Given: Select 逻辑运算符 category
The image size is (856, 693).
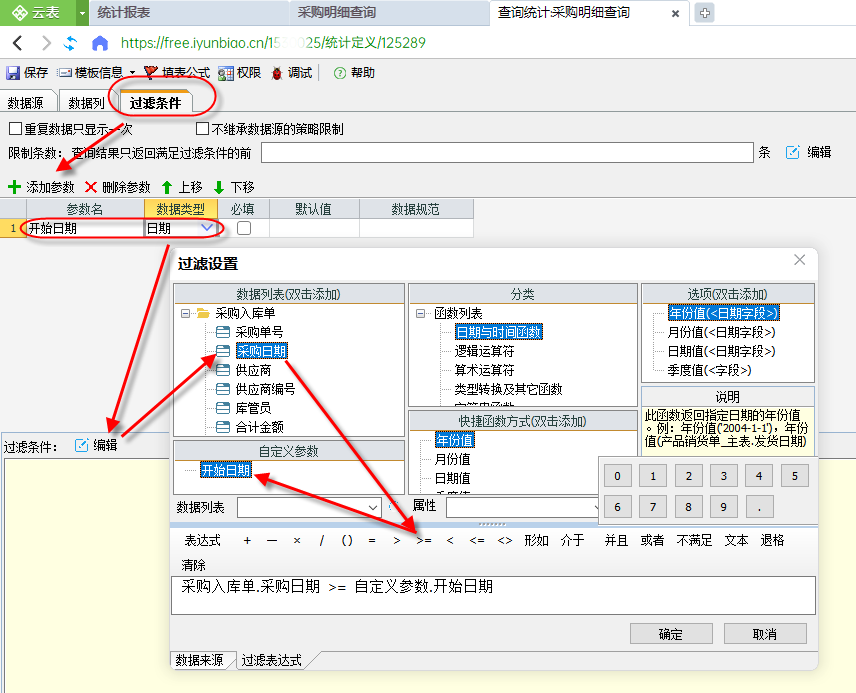Looking at the screenshot, I should pyautogui.click(x=484, y=351).
